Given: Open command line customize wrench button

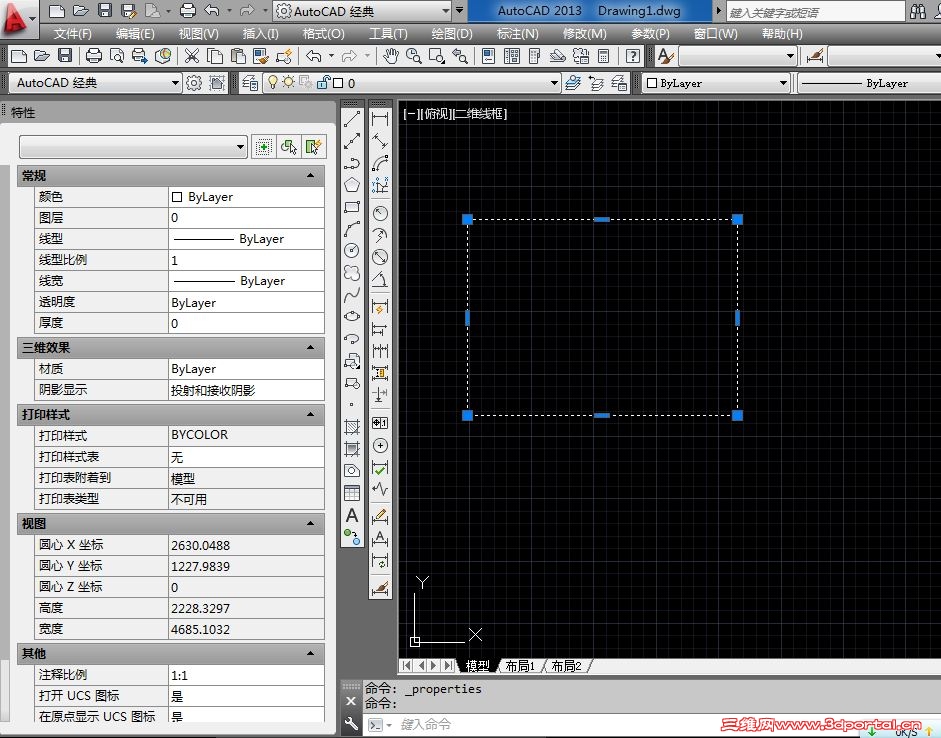Looking at the screenshot, I should click(351, 724).
